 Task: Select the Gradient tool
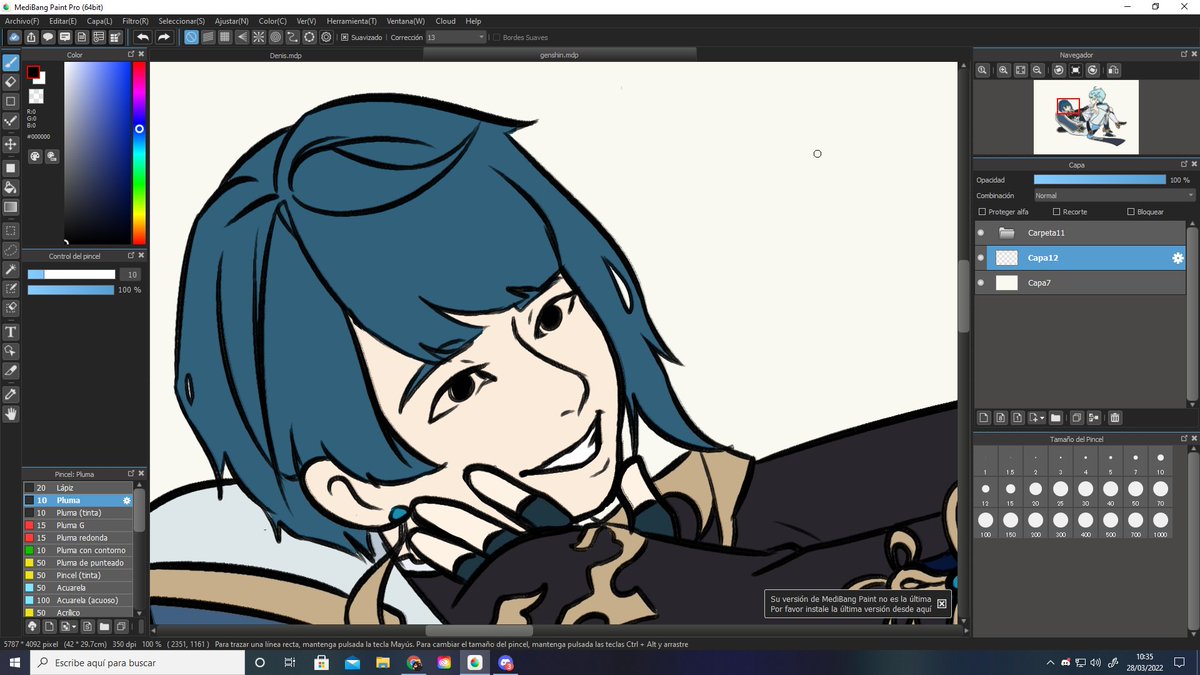pos(11,207)
